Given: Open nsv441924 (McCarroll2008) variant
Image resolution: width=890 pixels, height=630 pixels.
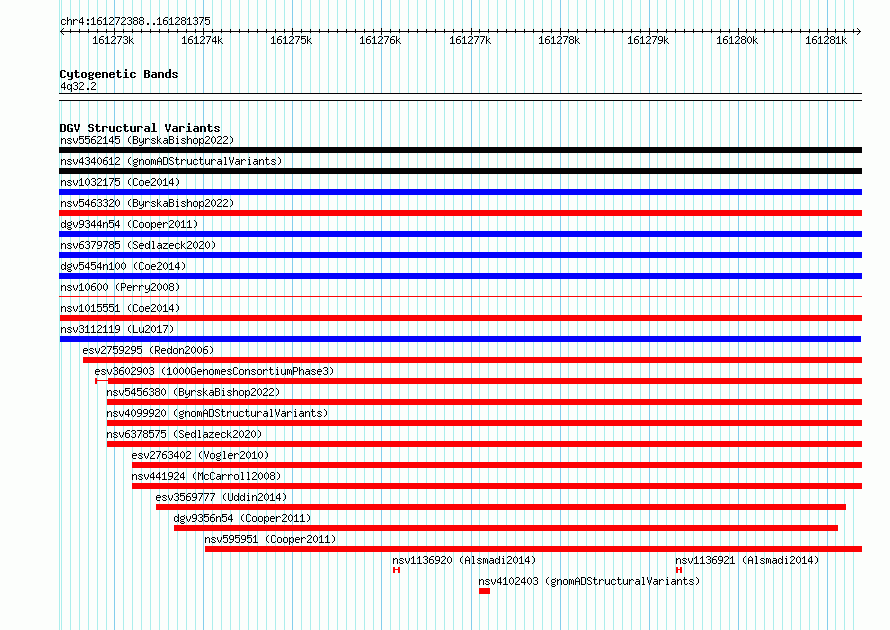Looking at the screenshot, I should [206, 476].
